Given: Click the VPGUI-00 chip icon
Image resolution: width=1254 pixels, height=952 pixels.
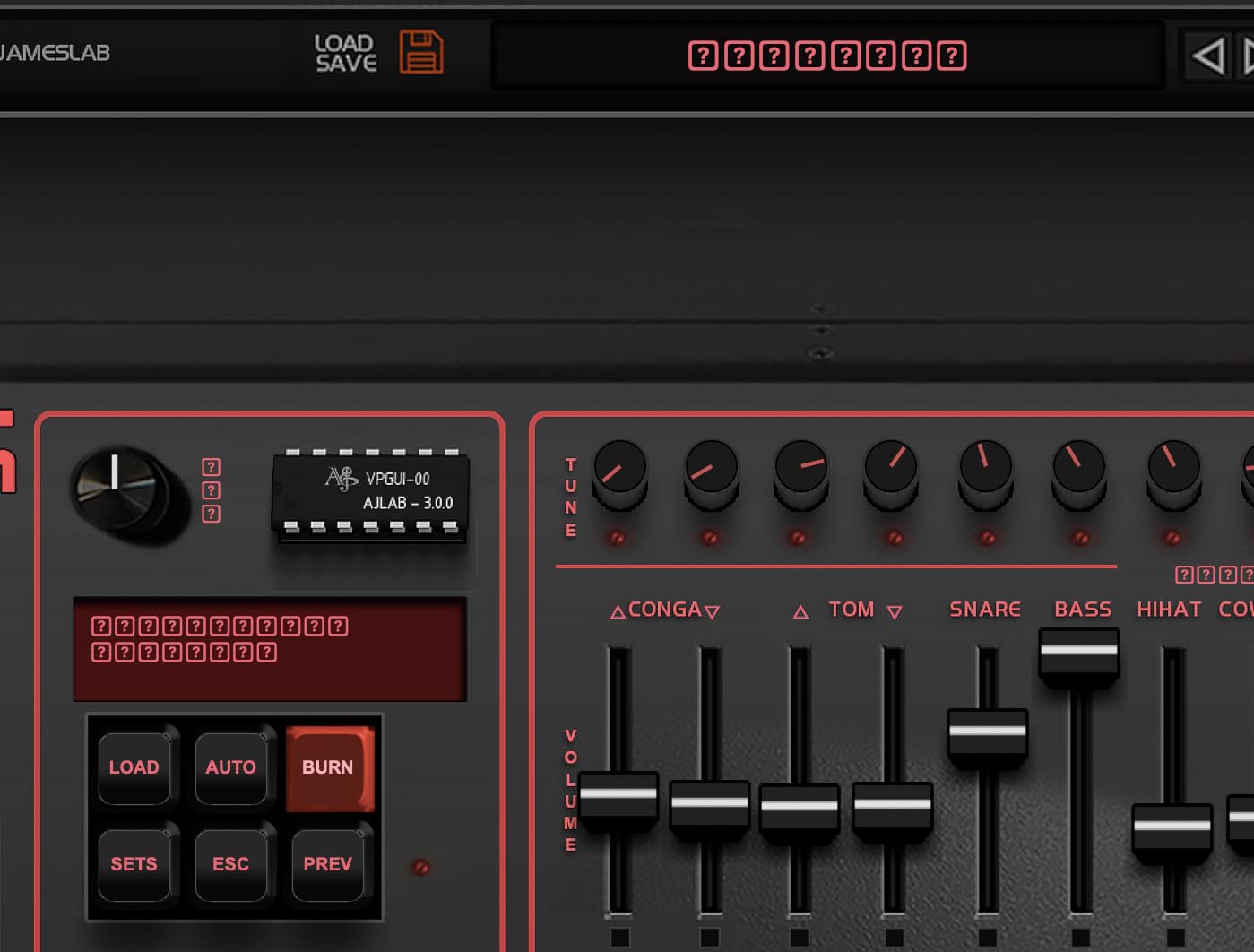Looking at the screenshot, I should coord(370,491).
